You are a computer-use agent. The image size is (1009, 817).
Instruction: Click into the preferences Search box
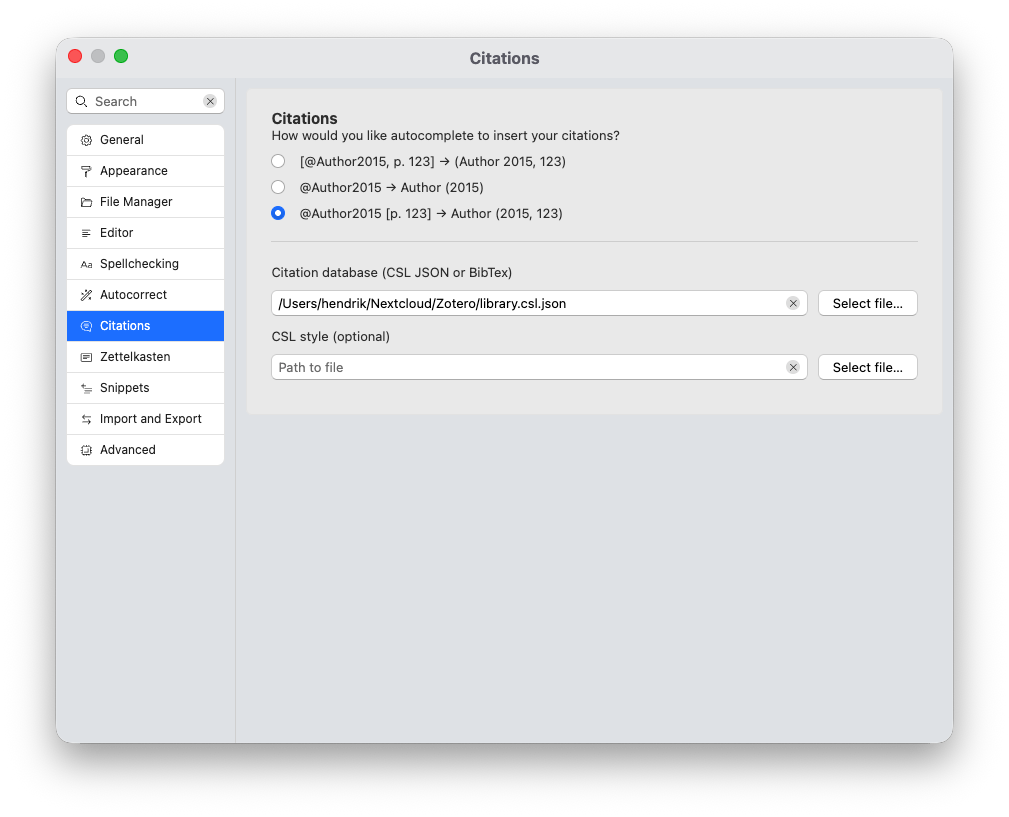pos(145,101)
